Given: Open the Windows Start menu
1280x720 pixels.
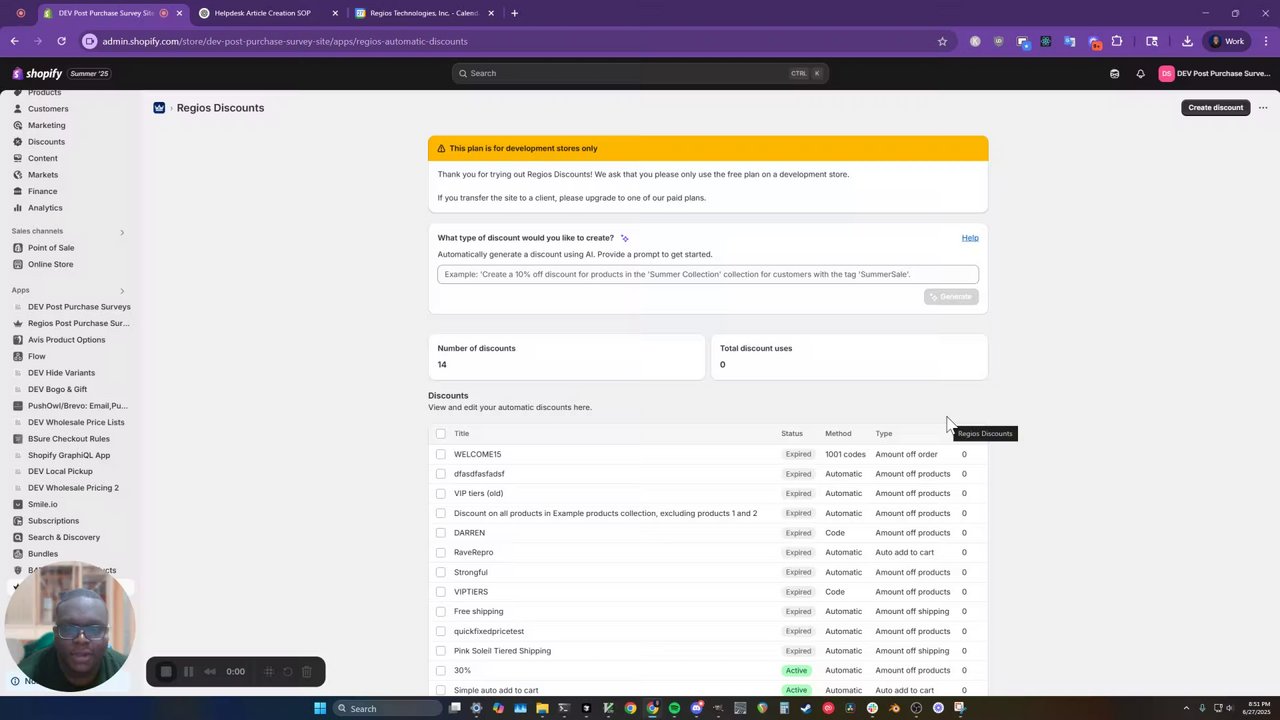Looking at the screenshot, I should point(320,708).
